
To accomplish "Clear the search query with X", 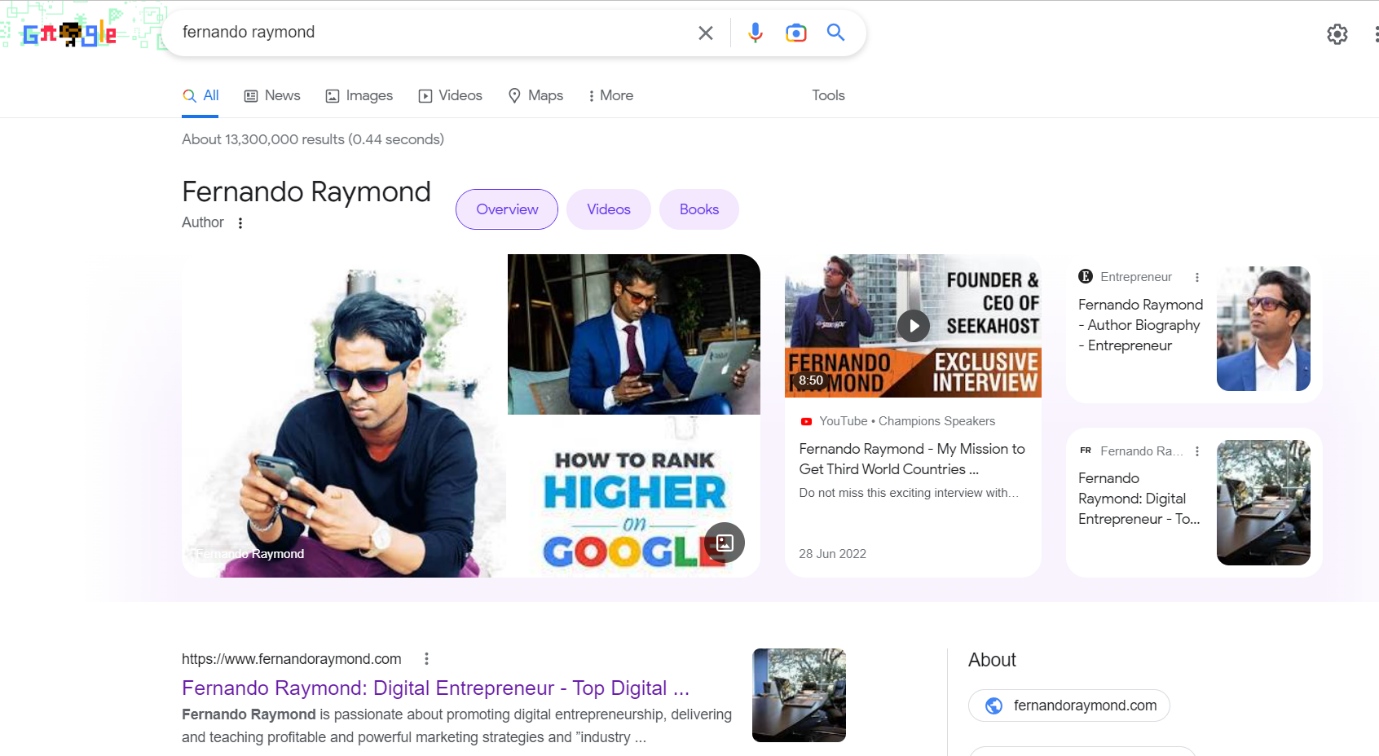I will tap(705, 33).
